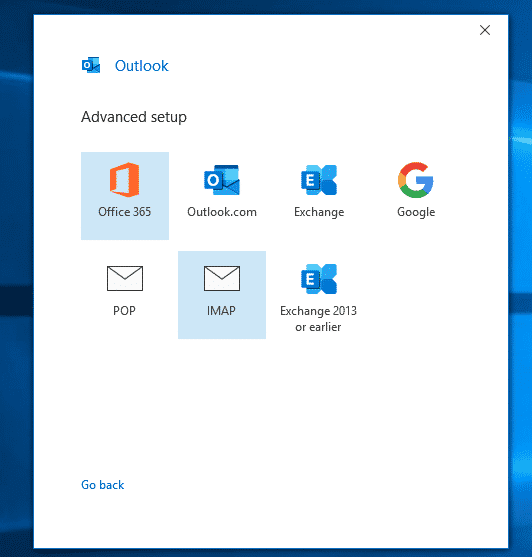This screenshot has height=557, width=532.
Task: Click the blue Outlook title text
Action: tap(141, 66)
